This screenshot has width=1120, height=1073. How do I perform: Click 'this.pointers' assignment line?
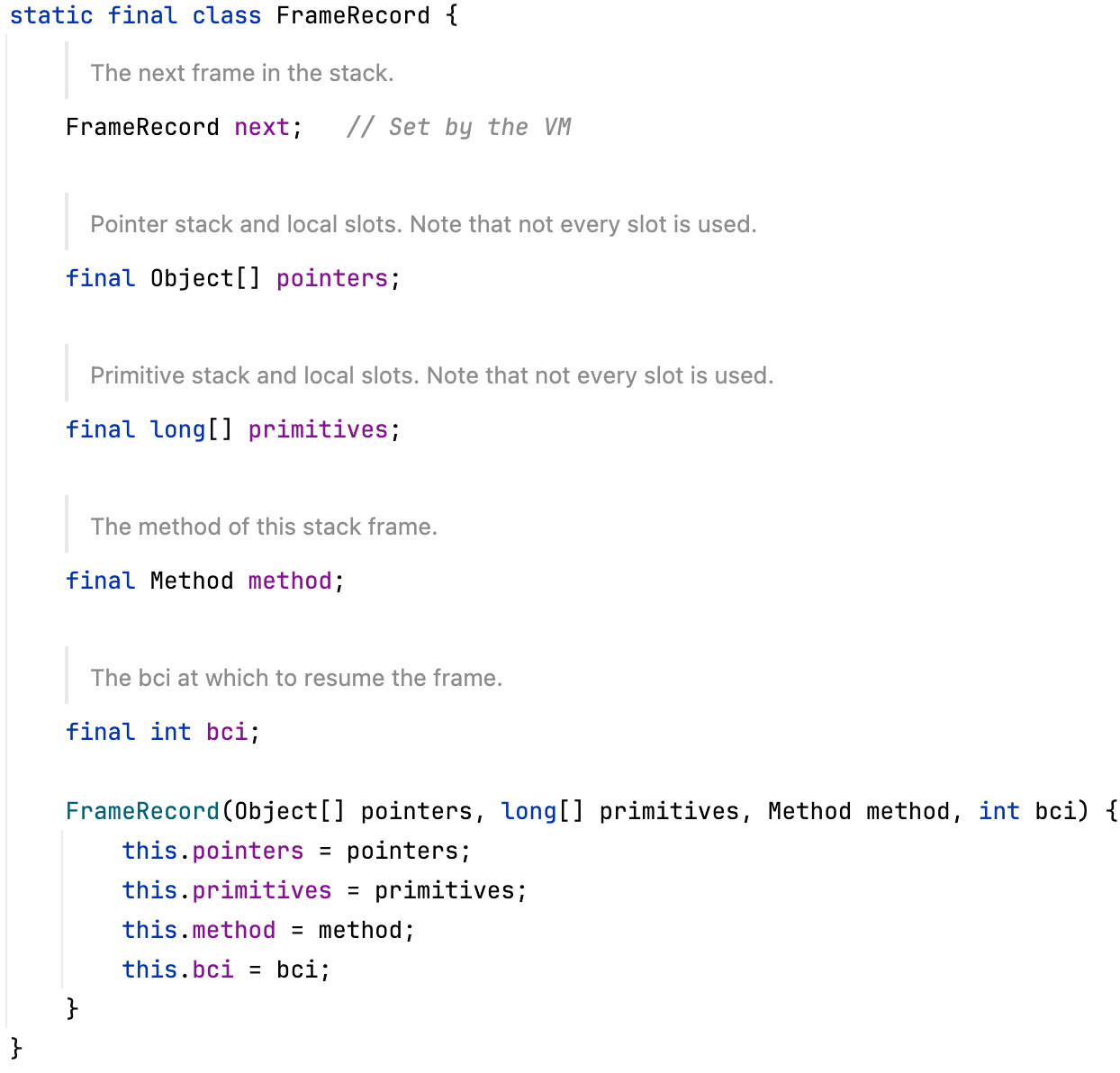pyautogui.click(x=296, y=851)
